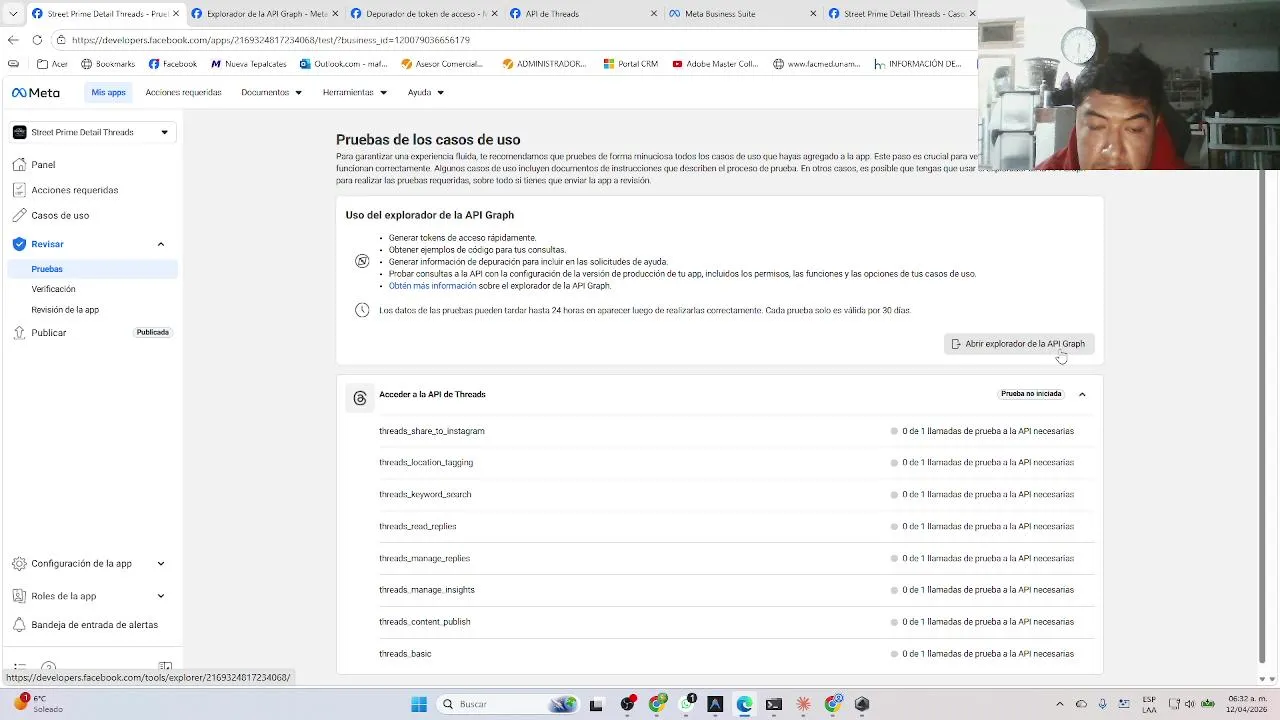1280x720 pixels.
Task: Click the Revisar shield check icon
Action: (19, 244)
